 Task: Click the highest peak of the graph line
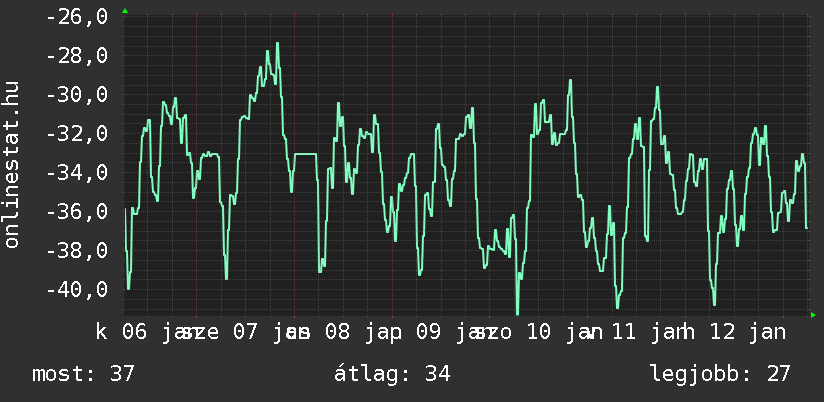(x=277, y=44)
